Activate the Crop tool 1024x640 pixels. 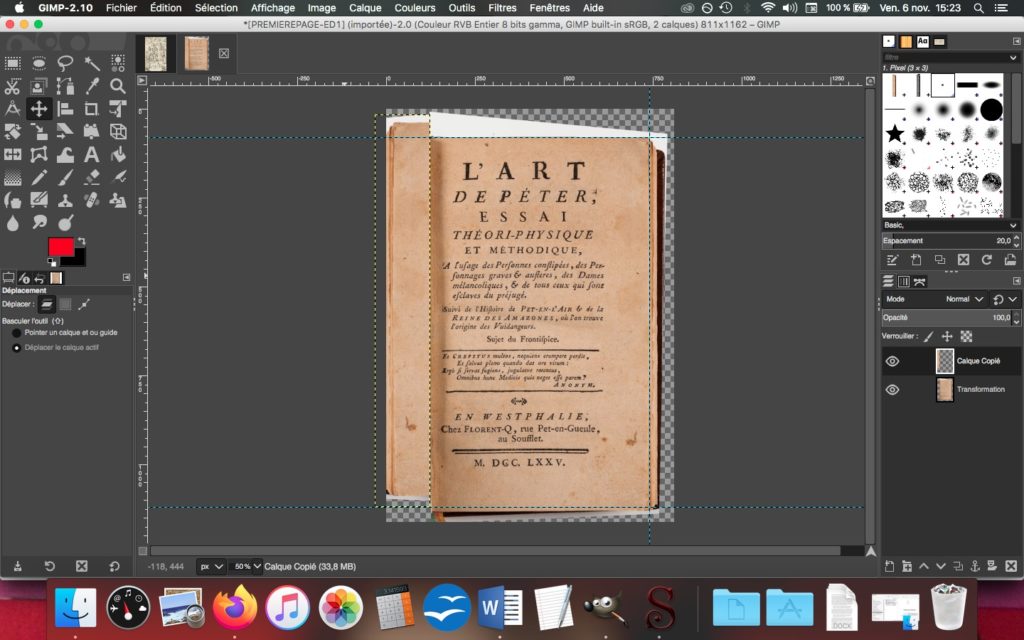[x=91, y=108]
